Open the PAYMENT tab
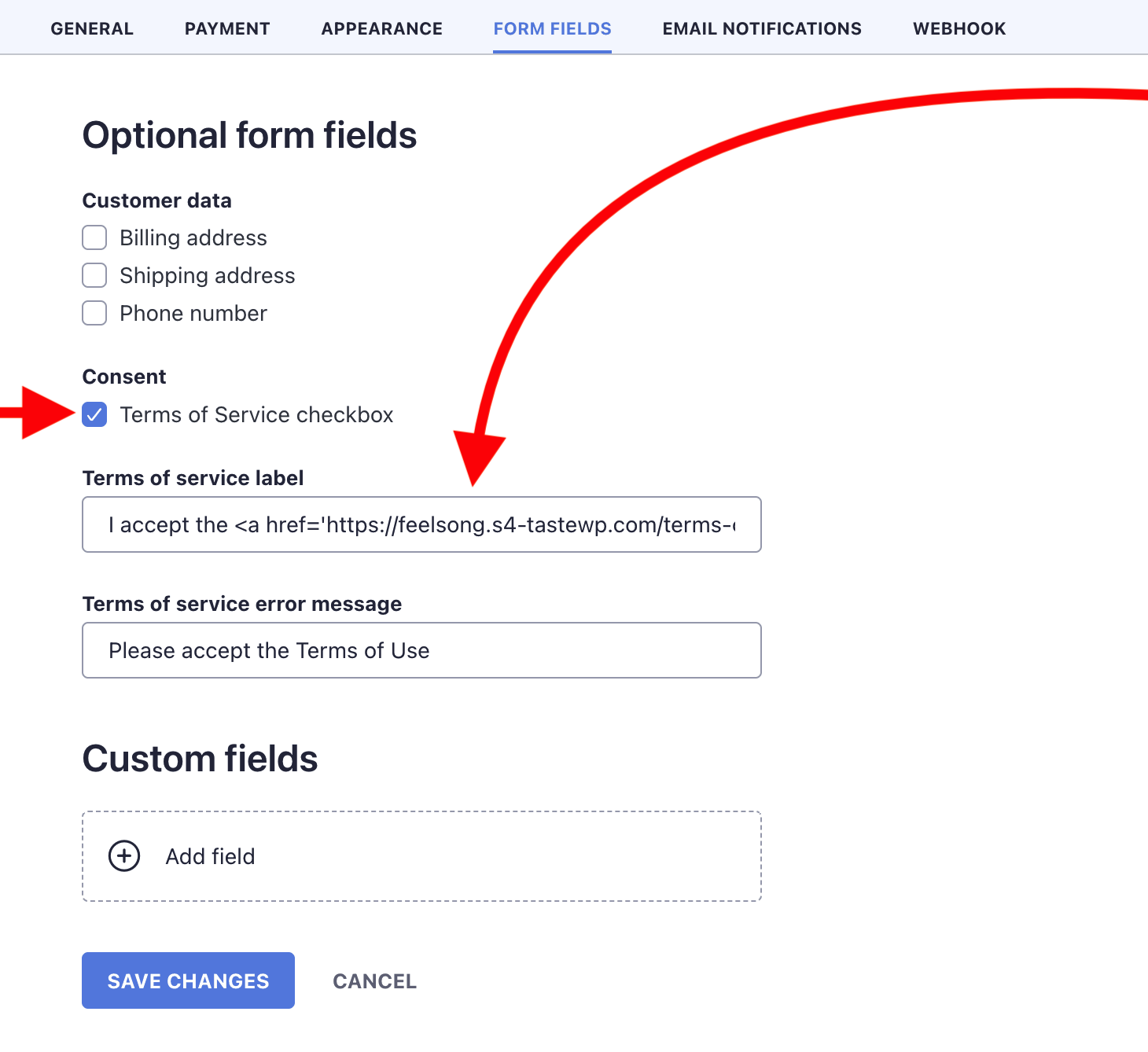 (x=227, y=28)
